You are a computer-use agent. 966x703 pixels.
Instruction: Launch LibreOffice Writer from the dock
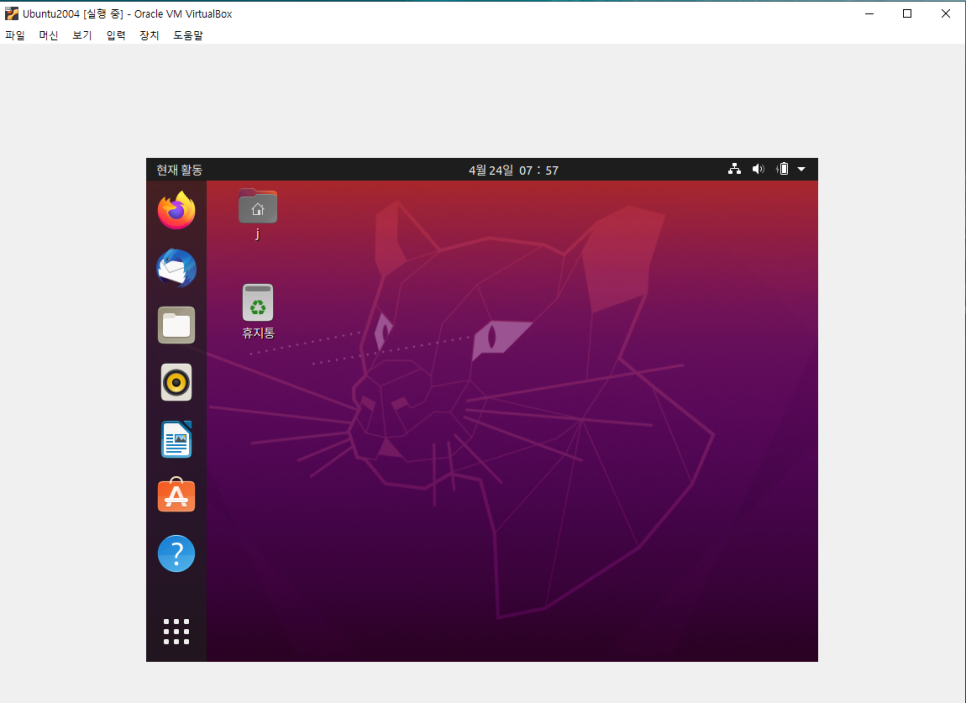click(x=176, y=439)
